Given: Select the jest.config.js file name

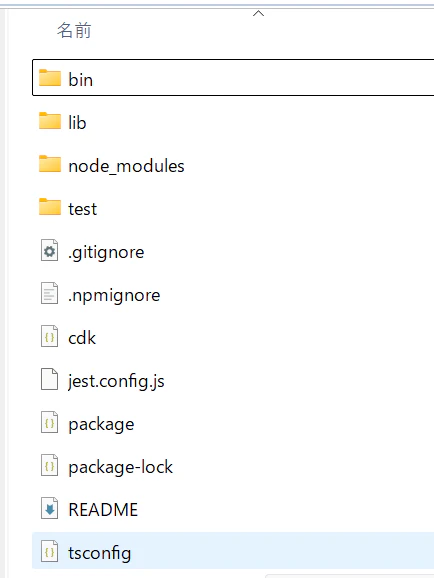Looking at the screenshot, I should point(116,381).
